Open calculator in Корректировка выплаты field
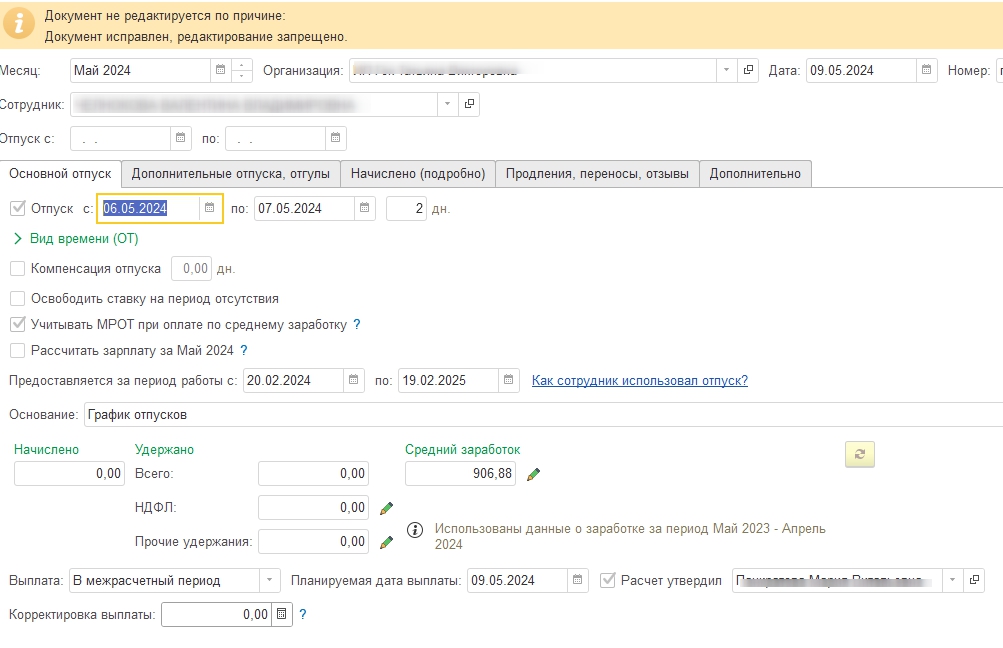 coord(281,615)
